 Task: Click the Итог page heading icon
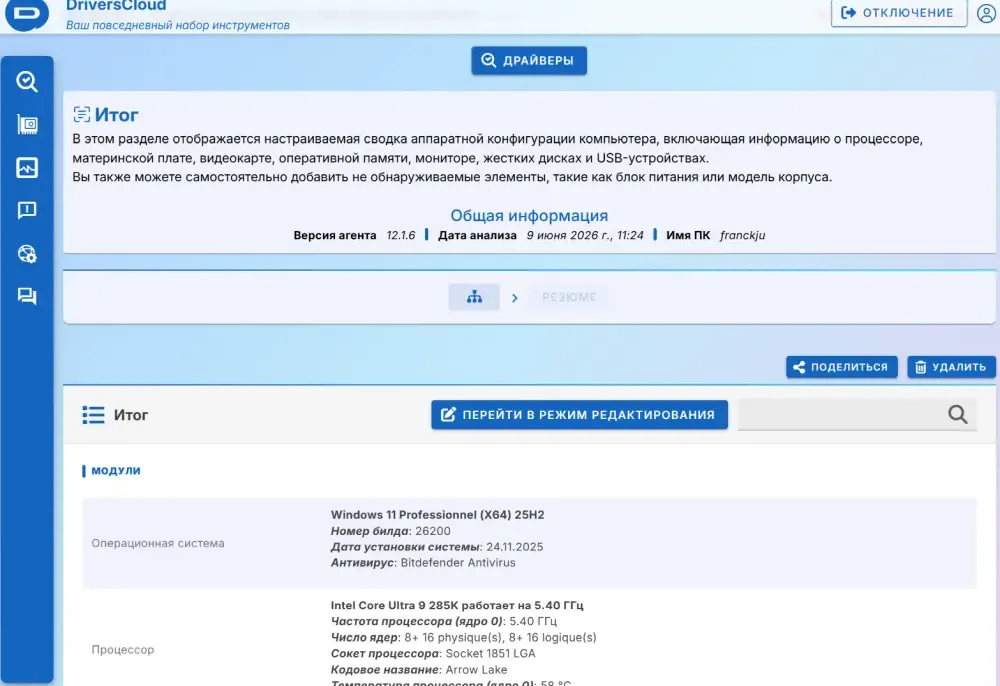(82, 115)
